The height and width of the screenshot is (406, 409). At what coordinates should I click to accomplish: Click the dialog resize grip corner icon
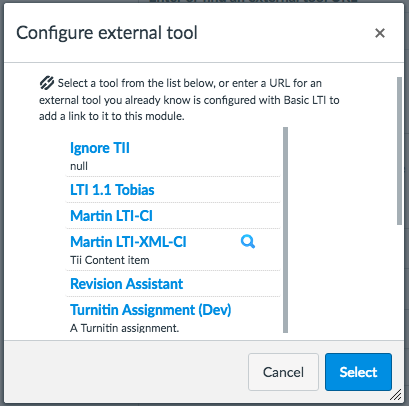[396, 395]
